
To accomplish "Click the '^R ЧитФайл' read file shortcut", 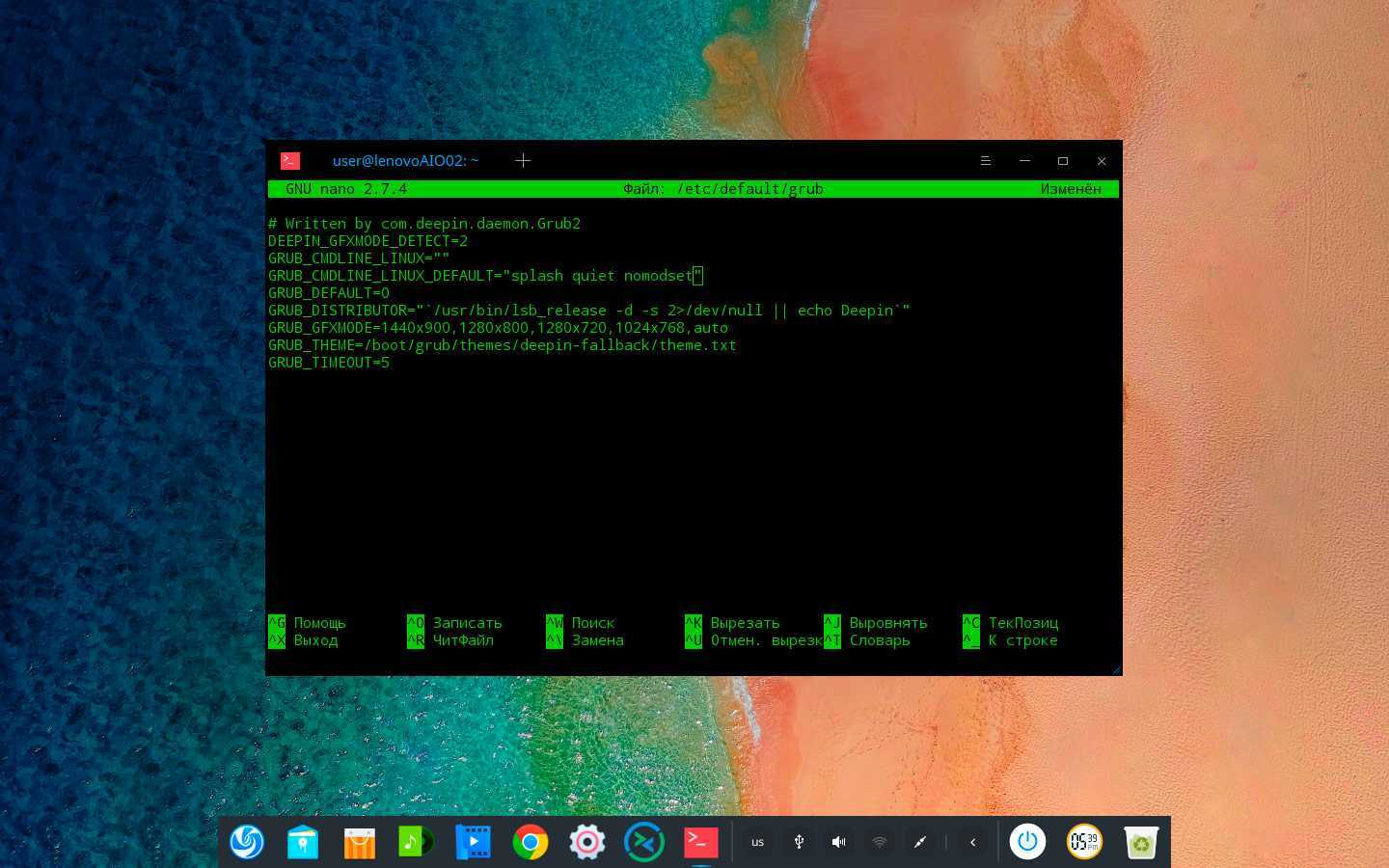I will point(450,640).
